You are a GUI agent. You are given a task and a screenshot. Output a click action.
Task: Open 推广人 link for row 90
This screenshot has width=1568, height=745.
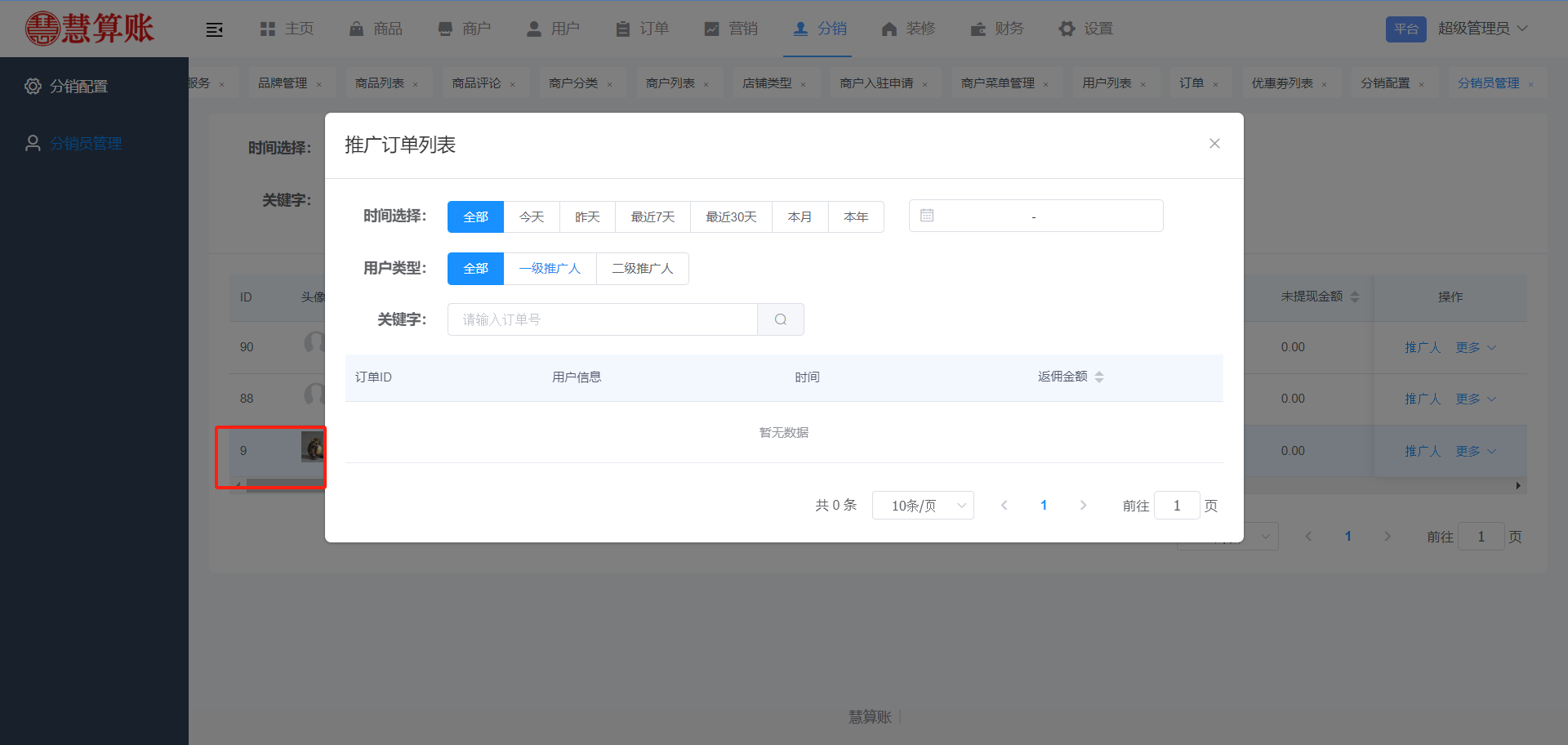click(x=1422, y=347)
